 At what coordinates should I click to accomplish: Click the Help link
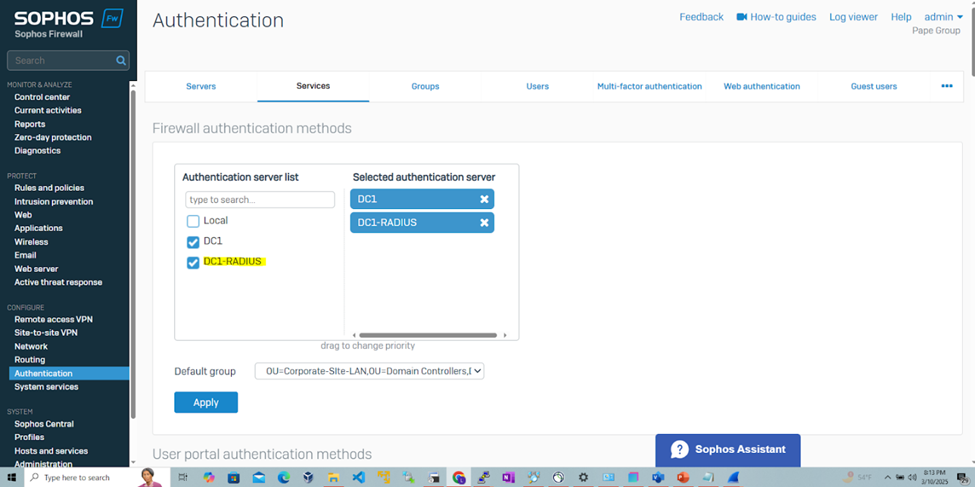[901, 17]
